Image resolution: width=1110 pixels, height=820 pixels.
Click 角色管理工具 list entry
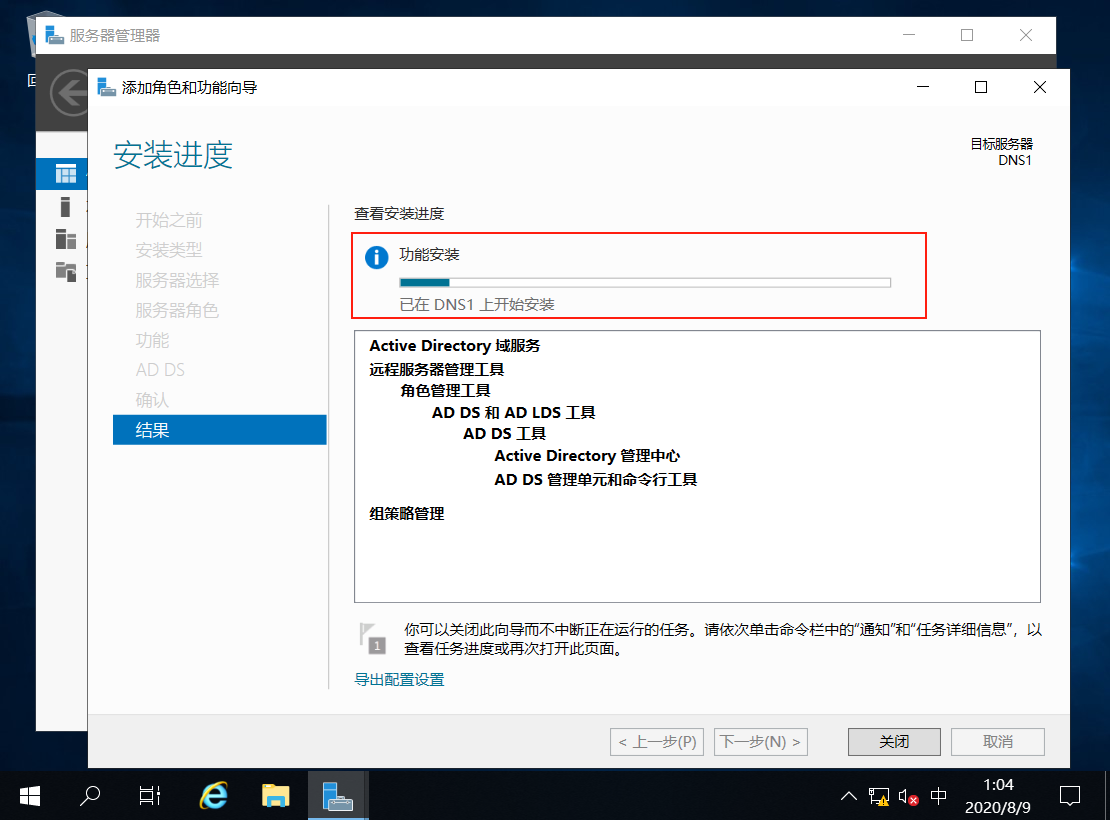click(445, 391)
